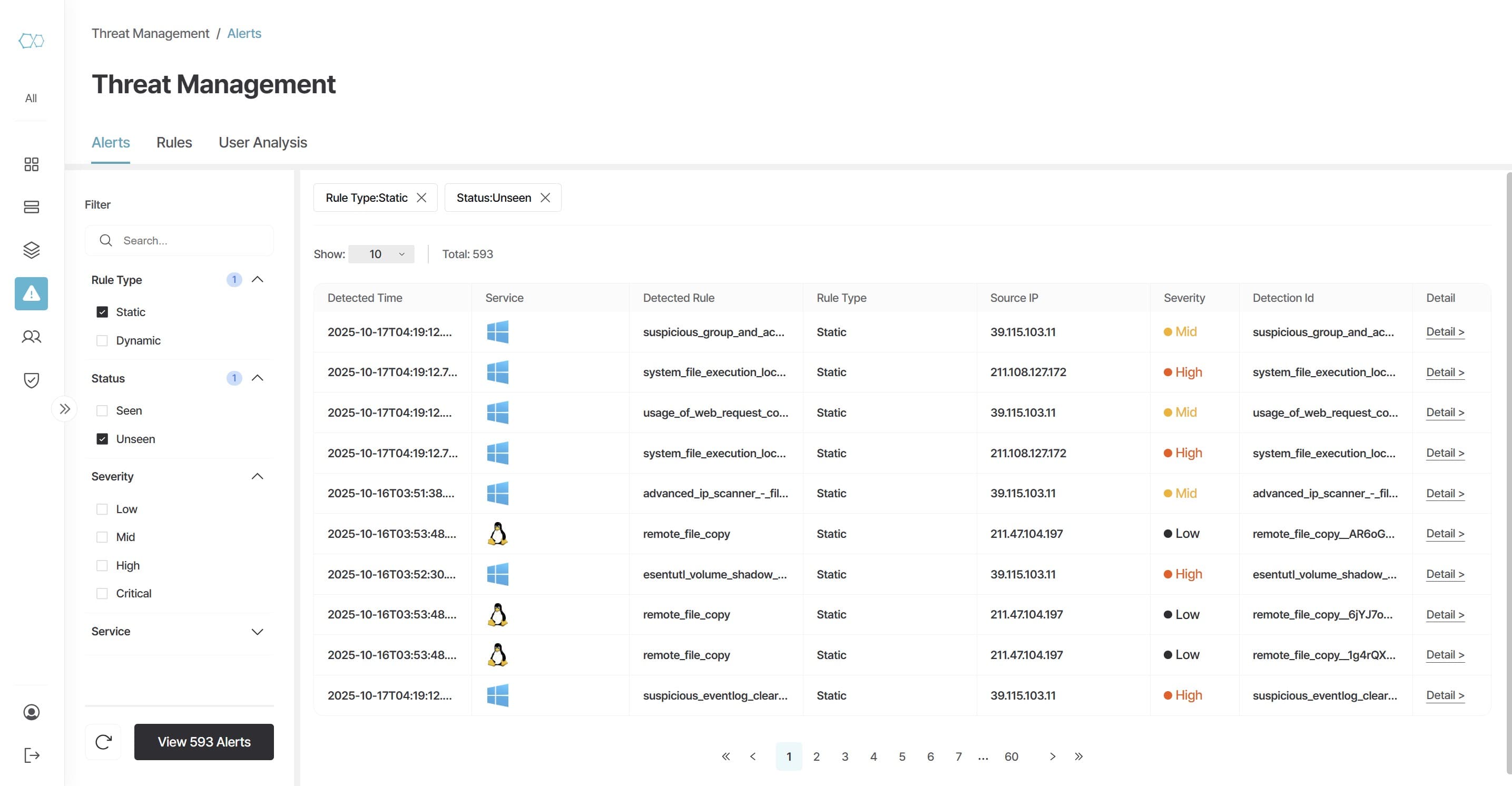Screen dimensions: 1512x786
Task: Open the users group sidebar icon
Action: point(31,336)
